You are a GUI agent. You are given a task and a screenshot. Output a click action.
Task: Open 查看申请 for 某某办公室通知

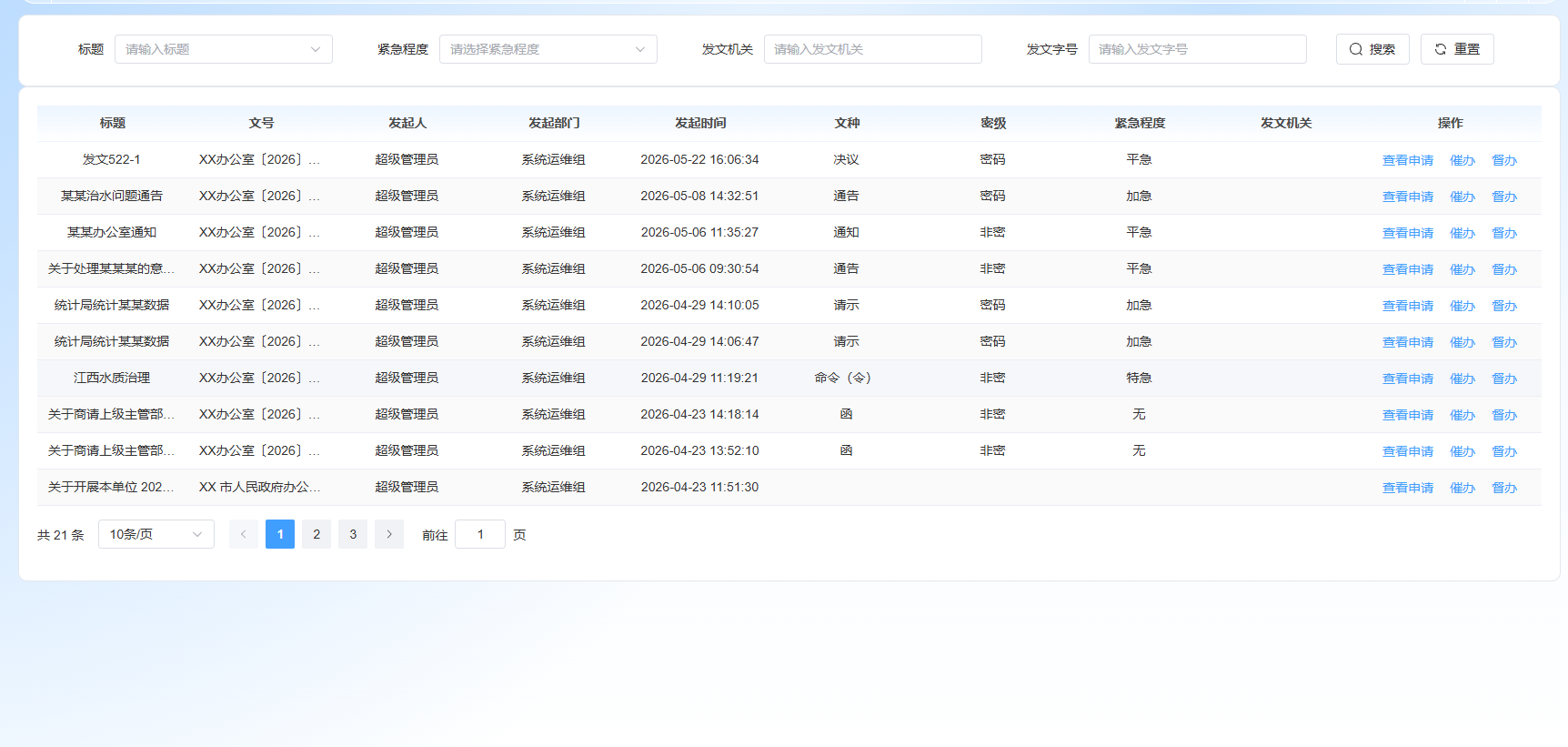(1408, 233)
